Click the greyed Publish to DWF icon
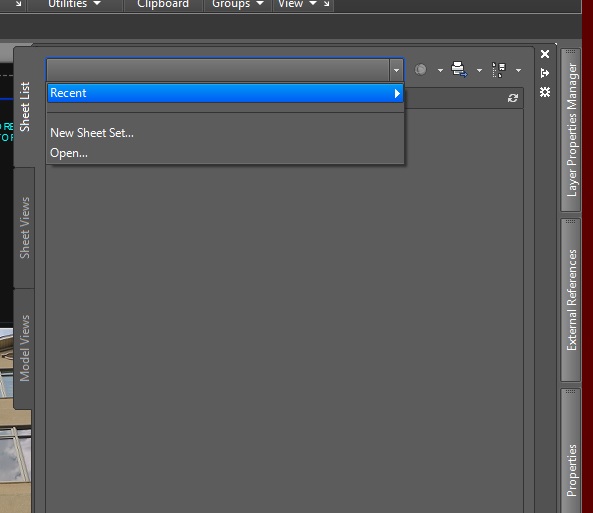This screenshot has width=593, height=513. 420,70
